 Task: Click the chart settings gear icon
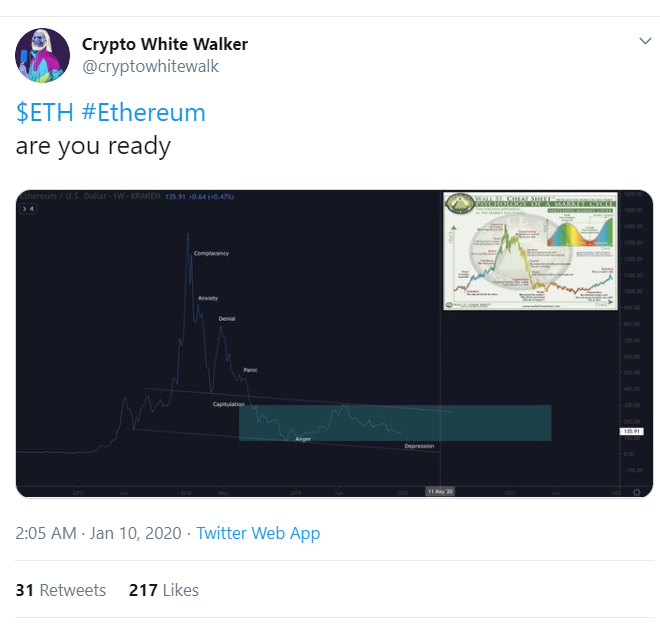(x=636, y=492)
